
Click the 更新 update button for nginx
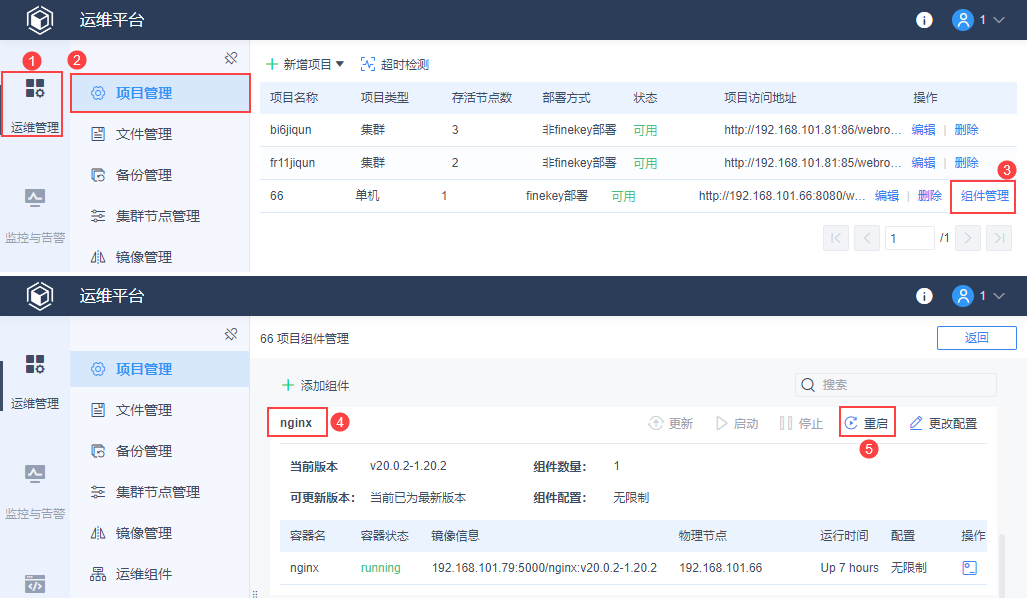[x=670, y=423]
